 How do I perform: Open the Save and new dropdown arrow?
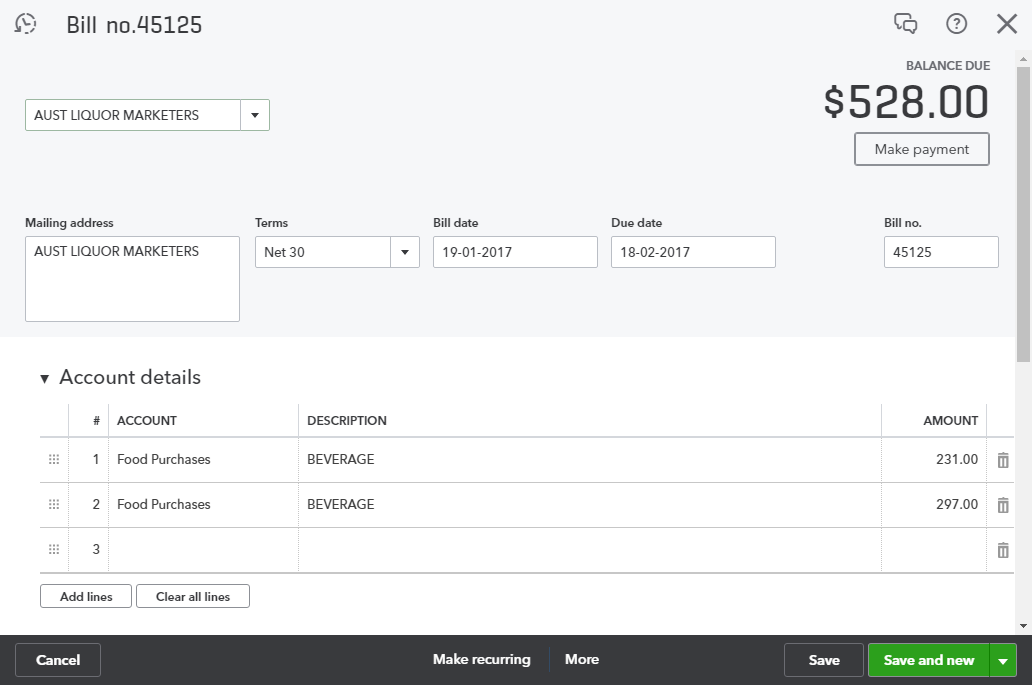[1002, 660]
